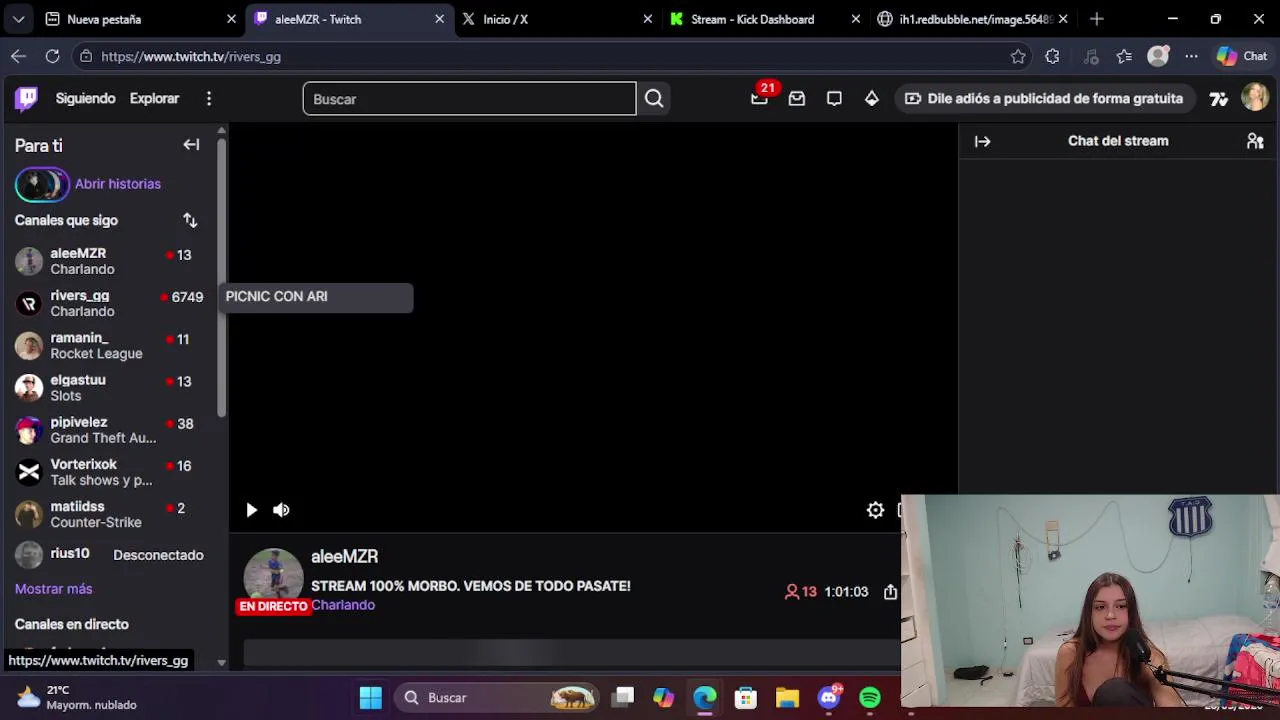1280x720 pixels.
Task: Switch to Stream - Kick Dashboard tab
Action: tap(763, 19)
